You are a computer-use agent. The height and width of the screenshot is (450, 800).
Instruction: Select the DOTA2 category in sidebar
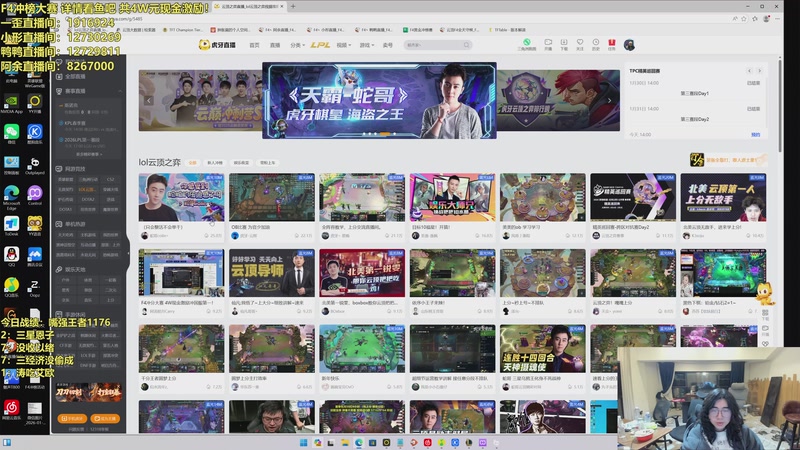[88, 199]
